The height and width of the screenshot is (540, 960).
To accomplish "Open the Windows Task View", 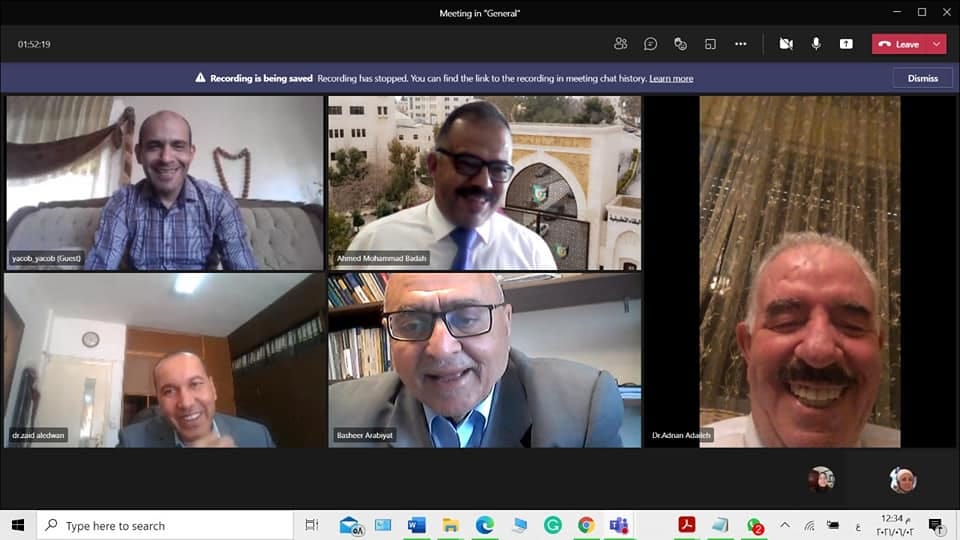I will (311, 525).
